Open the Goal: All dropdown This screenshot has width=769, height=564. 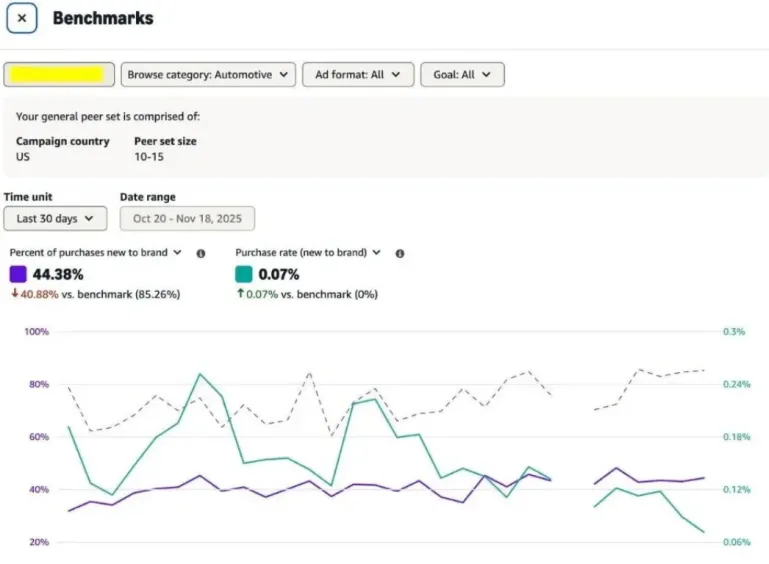(462, 75)
